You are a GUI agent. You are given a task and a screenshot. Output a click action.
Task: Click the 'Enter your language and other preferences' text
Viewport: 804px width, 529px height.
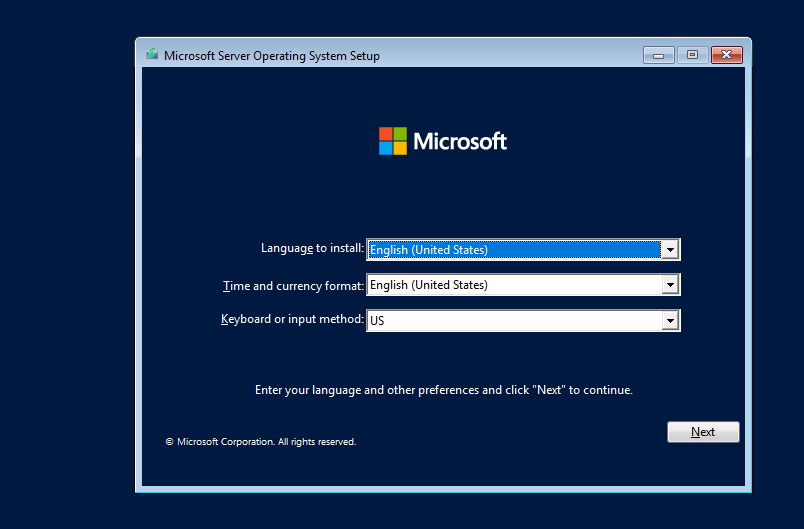444,390
